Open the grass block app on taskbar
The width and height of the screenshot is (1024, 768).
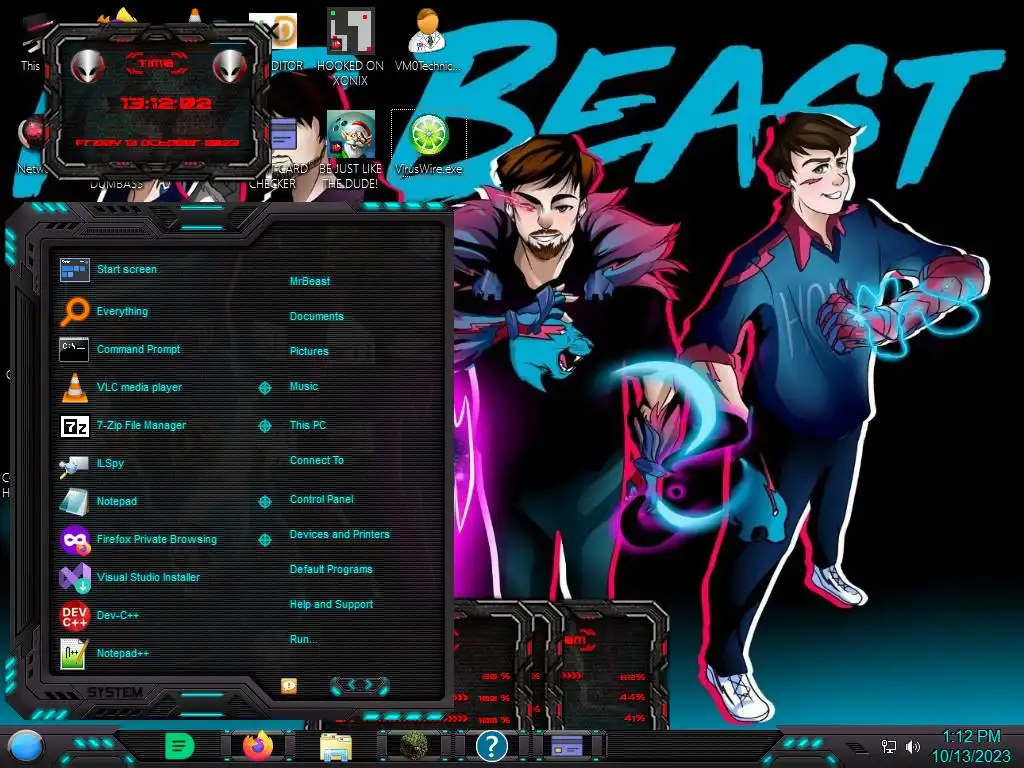[414, 746]
